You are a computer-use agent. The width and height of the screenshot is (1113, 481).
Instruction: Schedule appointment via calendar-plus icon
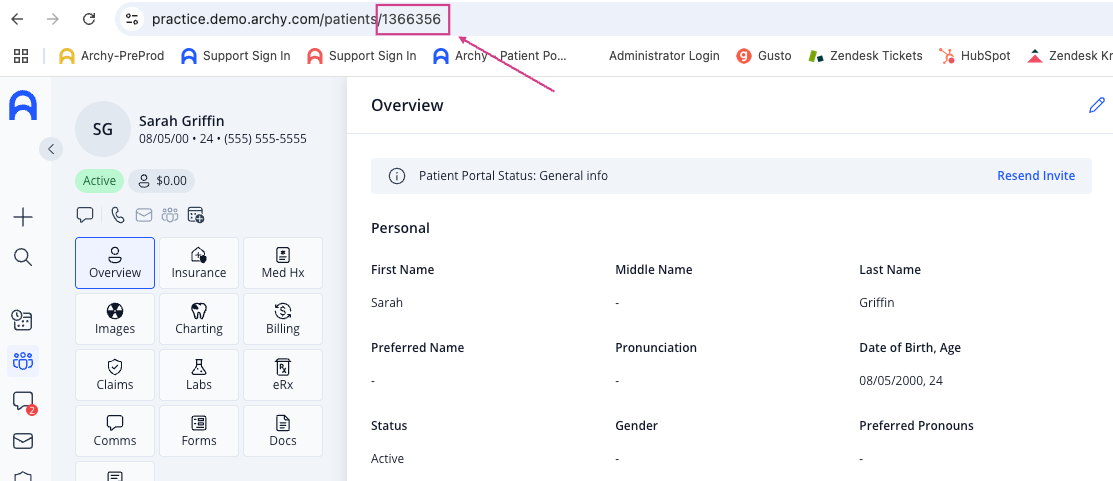196,214
